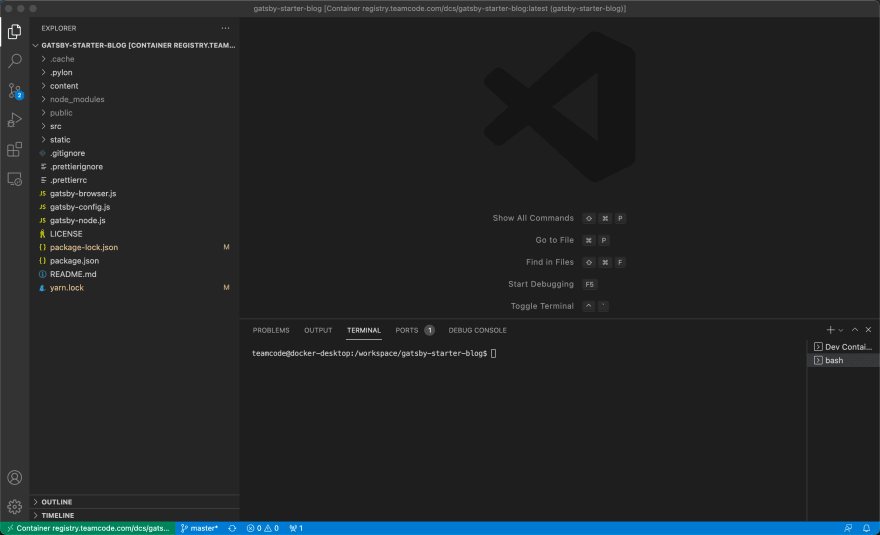Viewport: 880px width, 535px height.
Task: Open the yarn.lock file
Action: pos(135,288)
